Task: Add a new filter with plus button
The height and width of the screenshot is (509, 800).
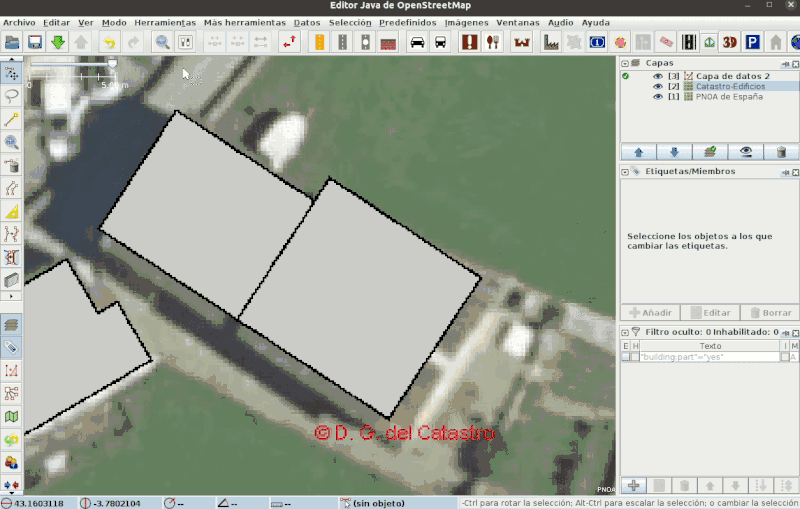Action: coord(633,486)
